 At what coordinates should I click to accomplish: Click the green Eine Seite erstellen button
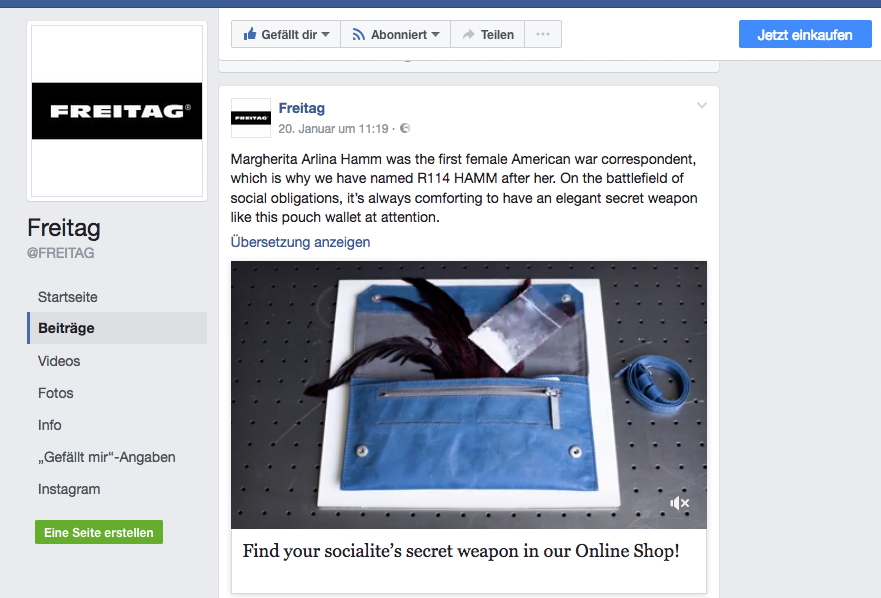pyautogui.click(x=99, y=532)
